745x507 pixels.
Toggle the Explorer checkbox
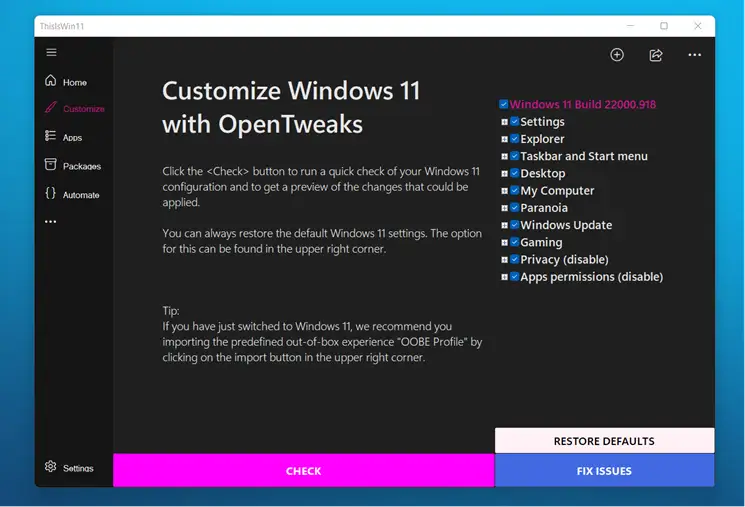(515, 139)
